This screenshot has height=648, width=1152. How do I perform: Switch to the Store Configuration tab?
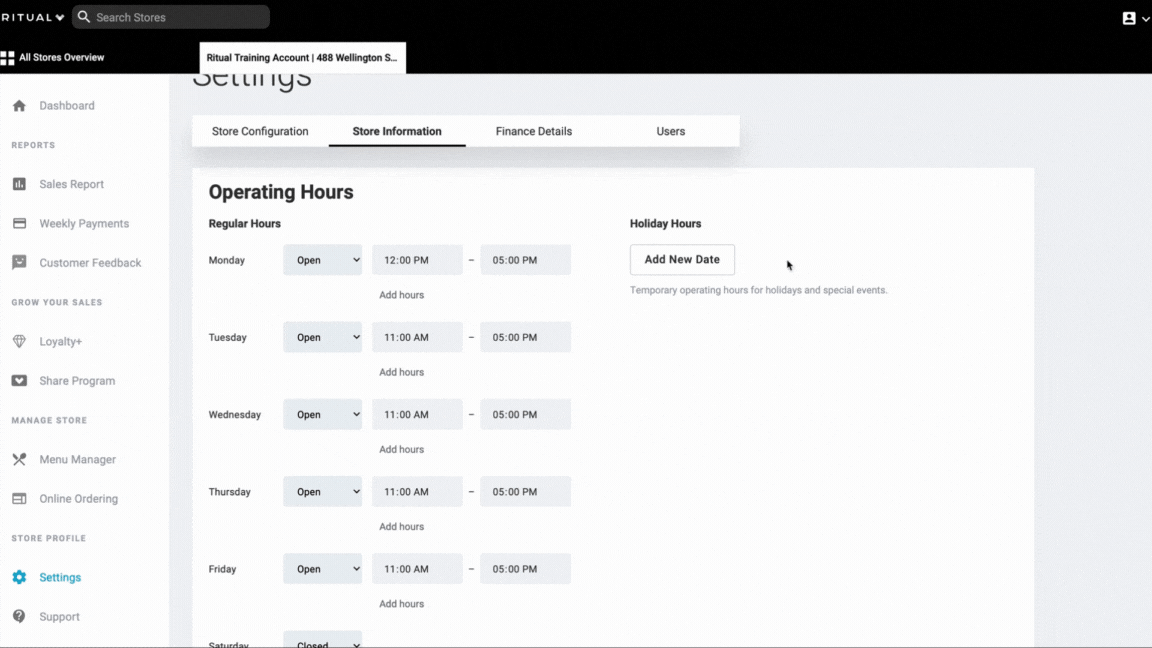(260, 132)
